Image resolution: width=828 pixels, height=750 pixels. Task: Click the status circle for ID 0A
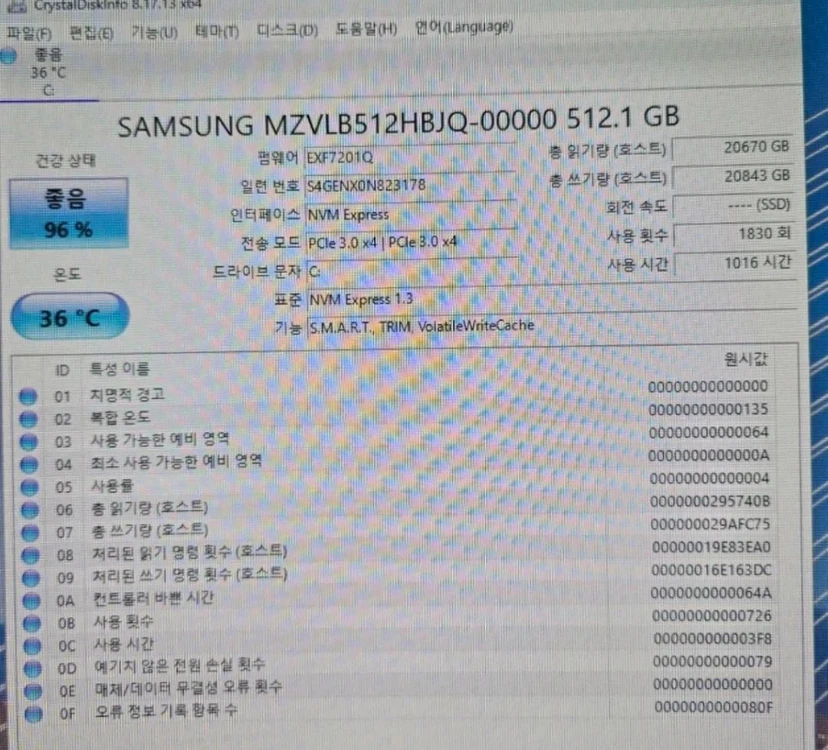32,601
